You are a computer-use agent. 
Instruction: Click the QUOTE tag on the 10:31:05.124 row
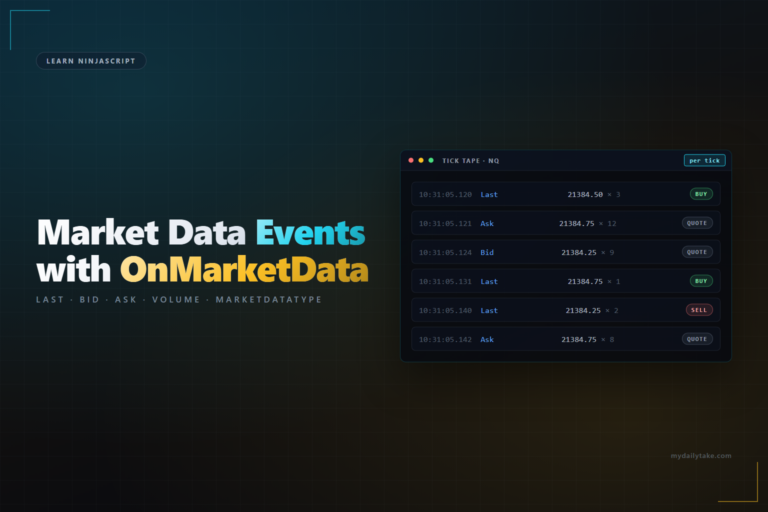tap(697, 252)
